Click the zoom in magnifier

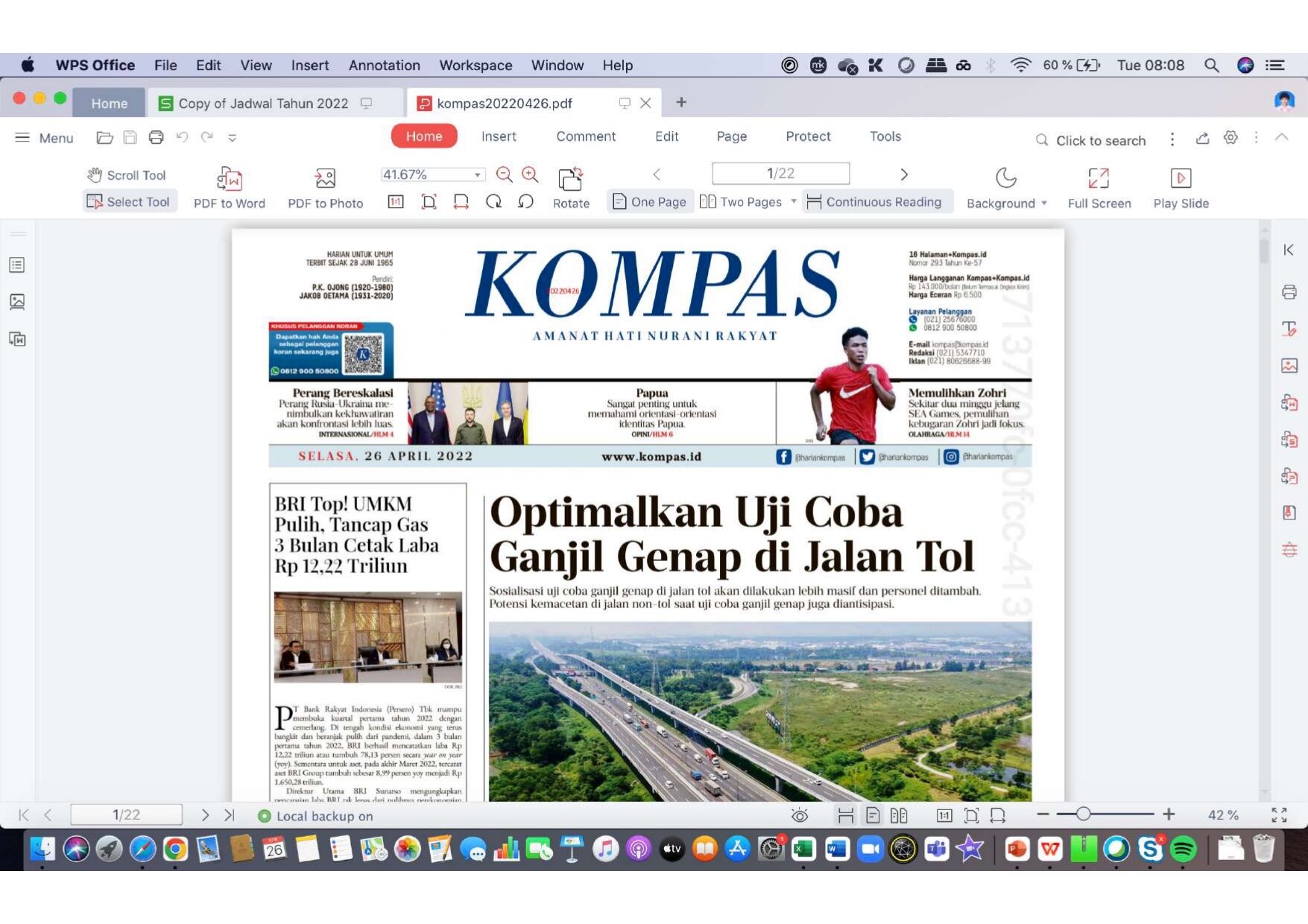pos(530,174)
